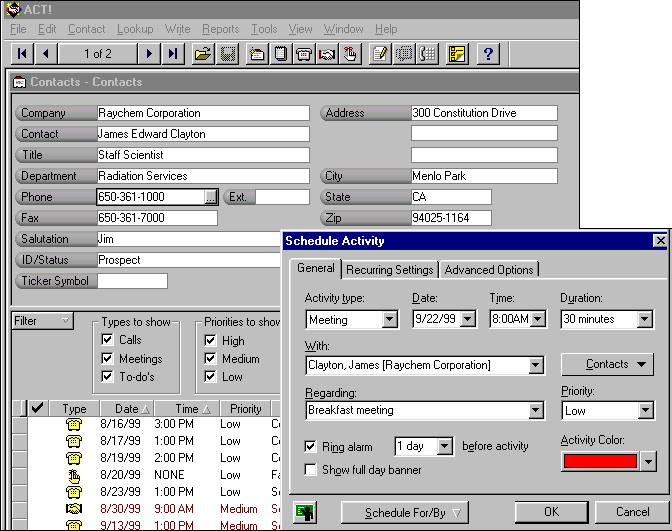This screenshot has width=672, height=531.
Task: Toggle the Medium priority checkbox
Action: pyautogui.click(x=210, y=358)
